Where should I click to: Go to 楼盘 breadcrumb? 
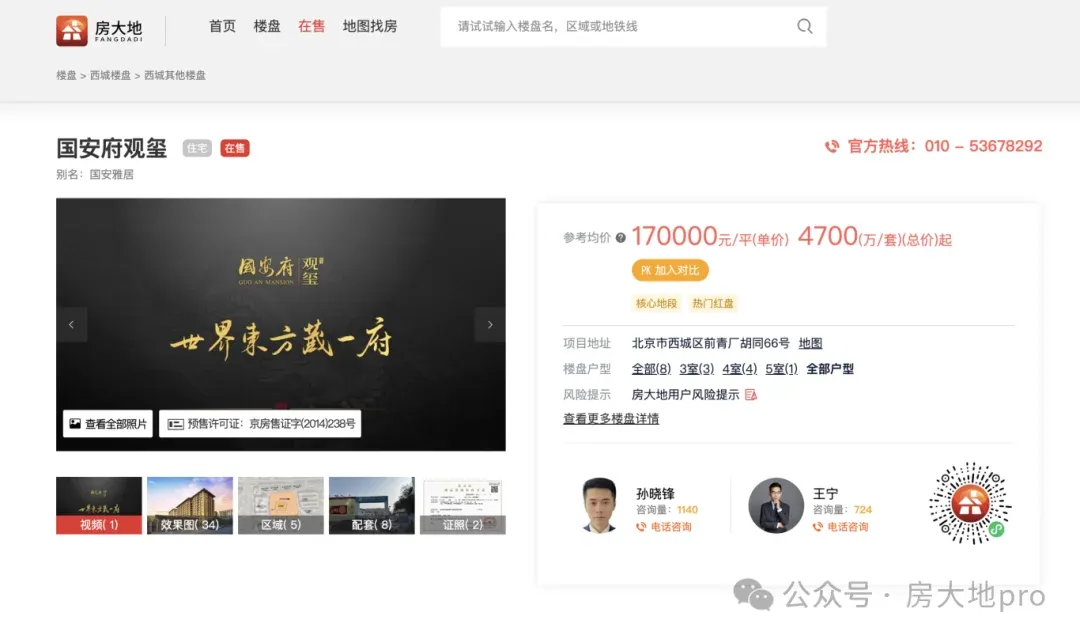66,75
